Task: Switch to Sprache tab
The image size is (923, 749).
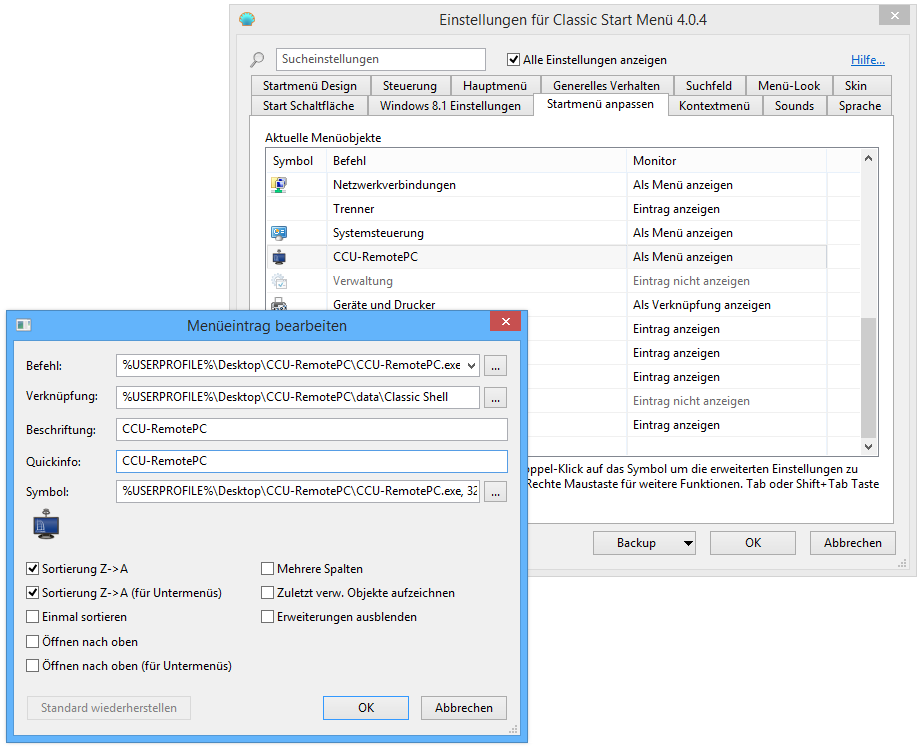Action: (x=860, y=106)
